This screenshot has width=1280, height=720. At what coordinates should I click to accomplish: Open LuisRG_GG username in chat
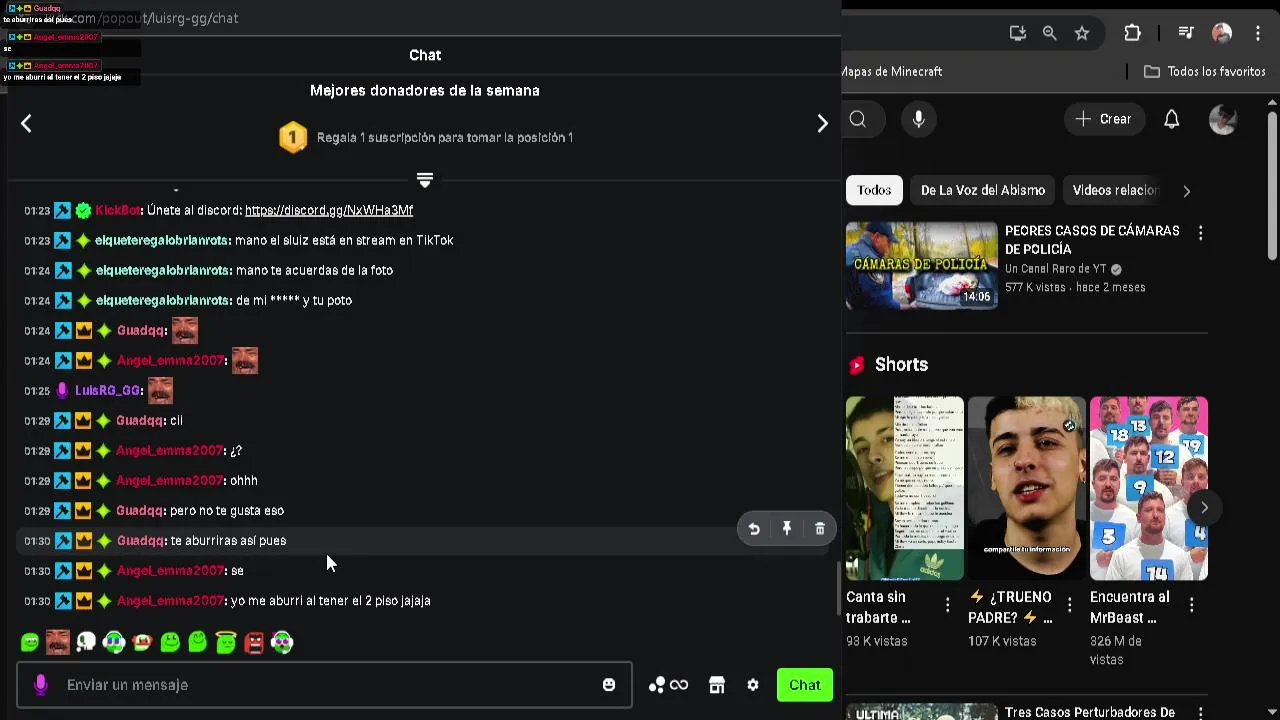coord(108,390)
